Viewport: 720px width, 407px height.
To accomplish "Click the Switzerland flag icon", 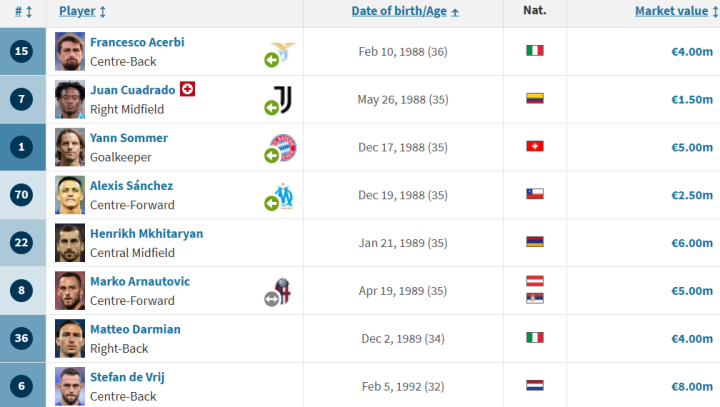I will [x=535, y=147].
